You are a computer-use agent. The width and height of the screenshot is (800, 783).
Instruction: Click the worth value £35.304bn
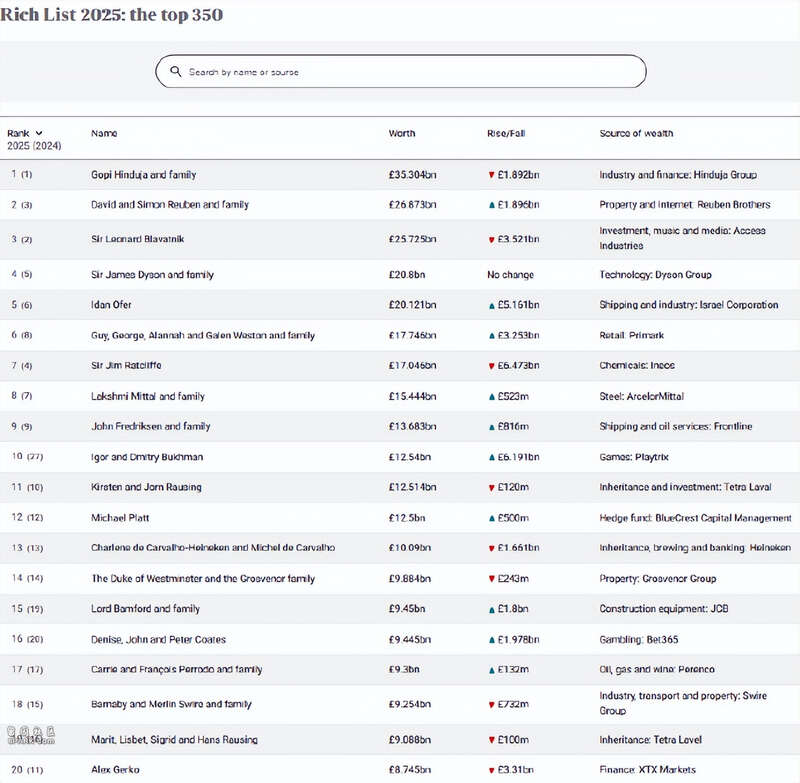(x=412, y=174)
